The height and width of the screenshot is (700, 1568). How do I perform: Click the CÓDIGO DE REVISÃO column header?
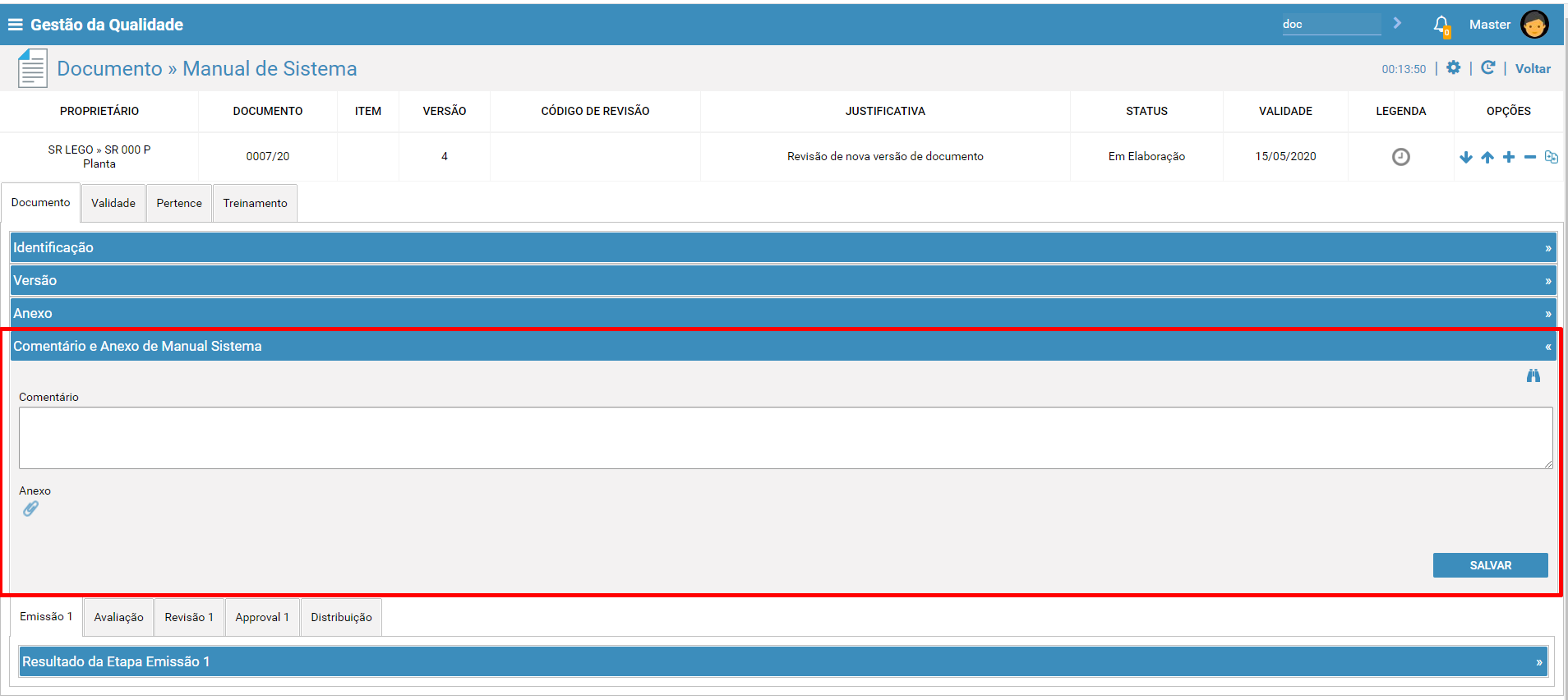[x=595, y=111]
